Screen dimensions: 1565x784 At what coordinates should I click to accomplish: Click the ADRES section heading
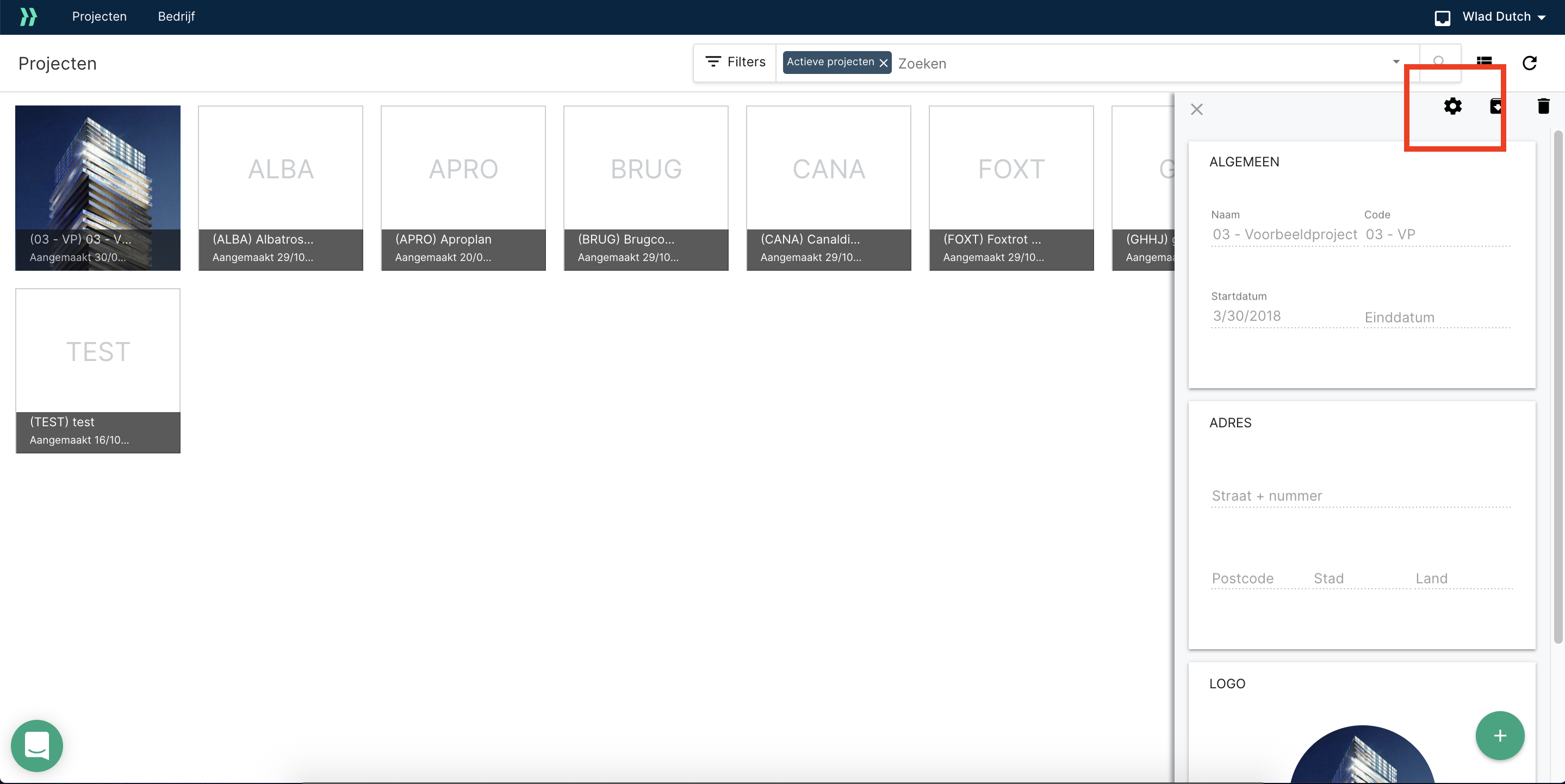(1230, 422)
